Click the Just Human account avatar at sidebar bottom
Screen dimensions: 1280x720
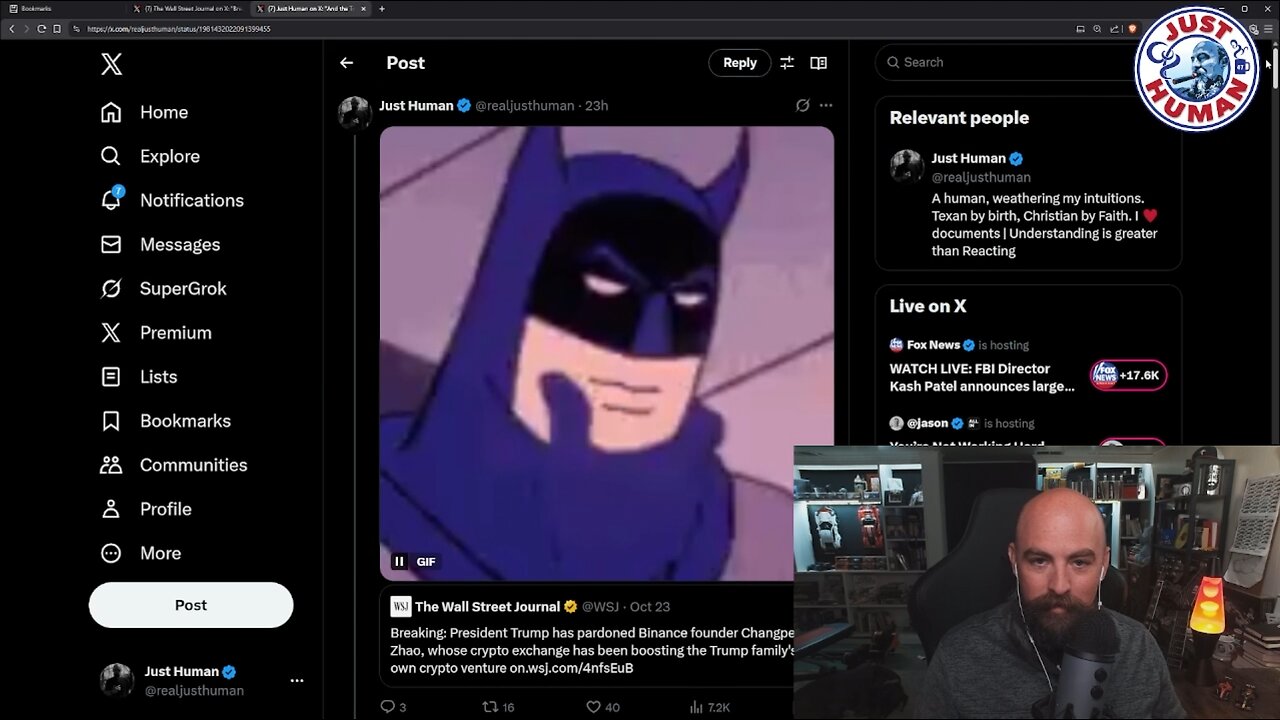point(117,680)
